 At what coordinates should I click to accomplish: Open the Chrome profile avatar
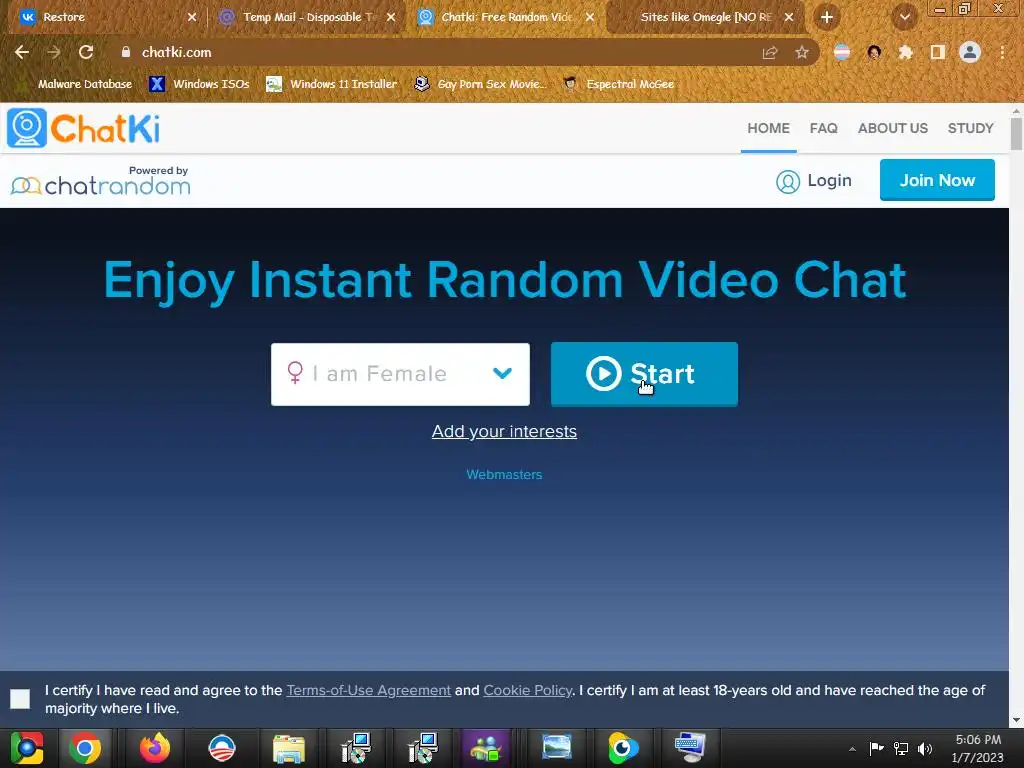(970, 52)
